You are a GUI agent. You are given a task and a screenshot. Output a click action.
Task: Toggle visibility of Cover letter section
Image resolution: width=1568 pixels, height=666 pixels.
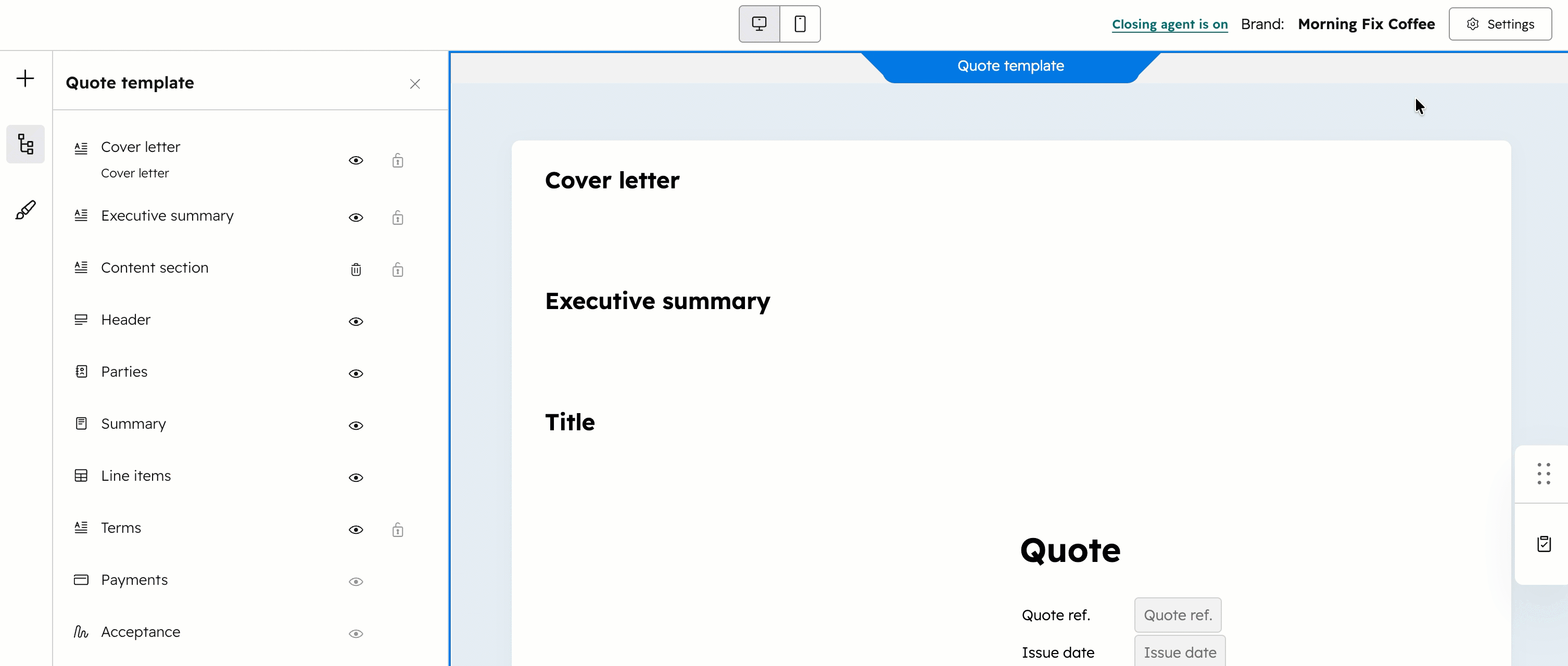pos(356,161)
